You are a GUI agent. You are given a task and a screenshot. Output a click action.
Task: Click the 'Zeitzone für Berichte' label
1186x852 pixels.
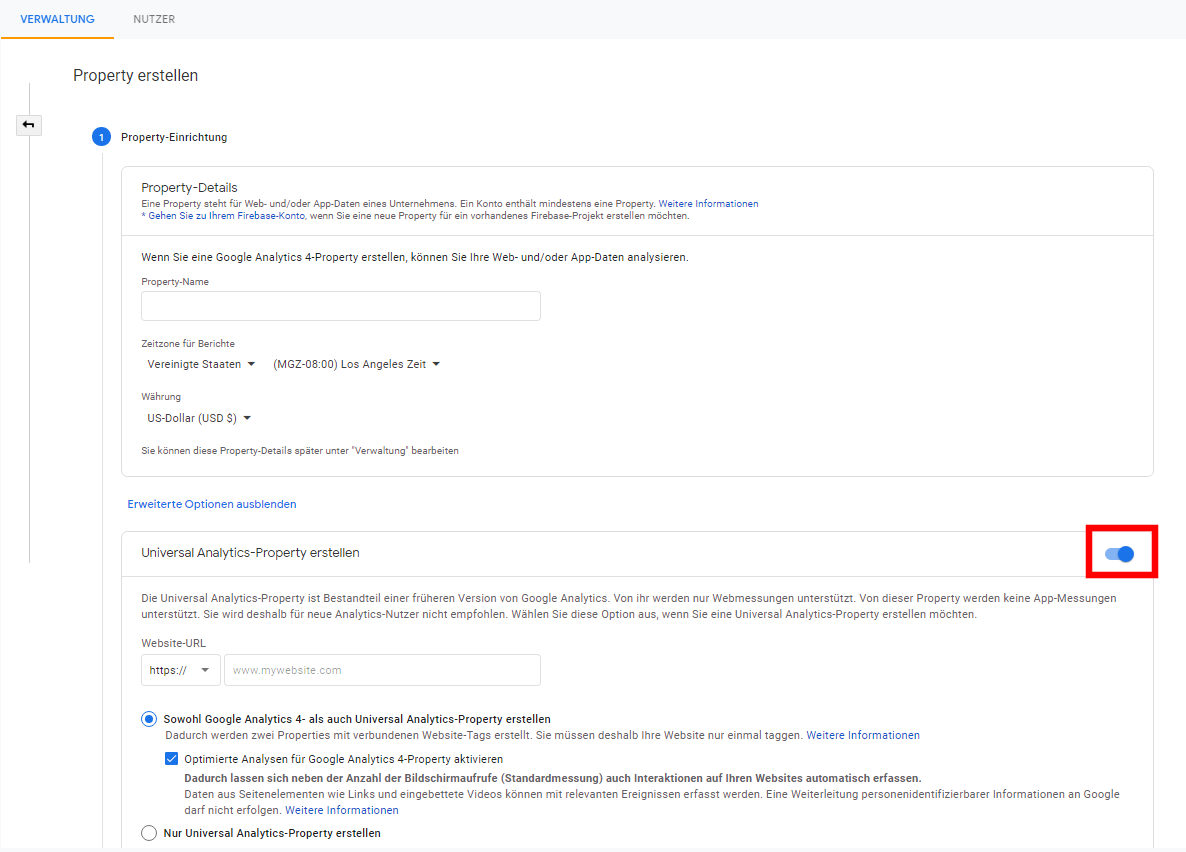[188, 344]
